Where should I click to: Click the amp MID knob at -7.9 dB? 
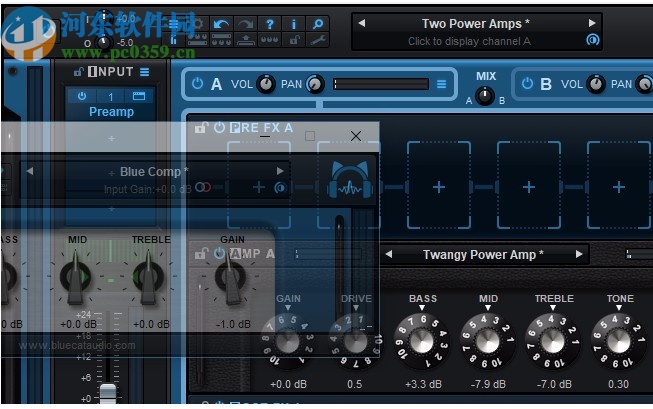[x=487, y=342]
